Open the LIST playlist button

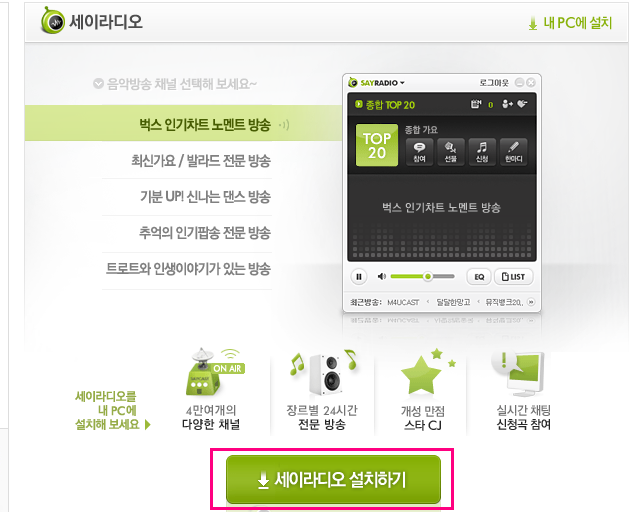pos(513,277)
